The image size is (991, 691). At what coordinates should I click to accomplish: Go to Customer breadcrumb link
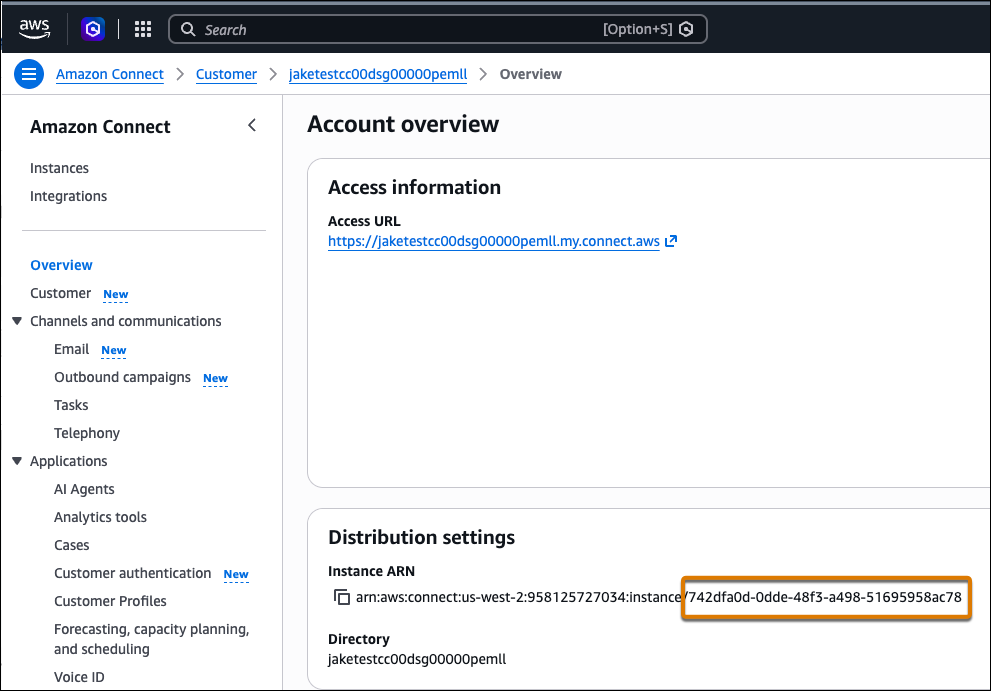(x=226, y=75)
